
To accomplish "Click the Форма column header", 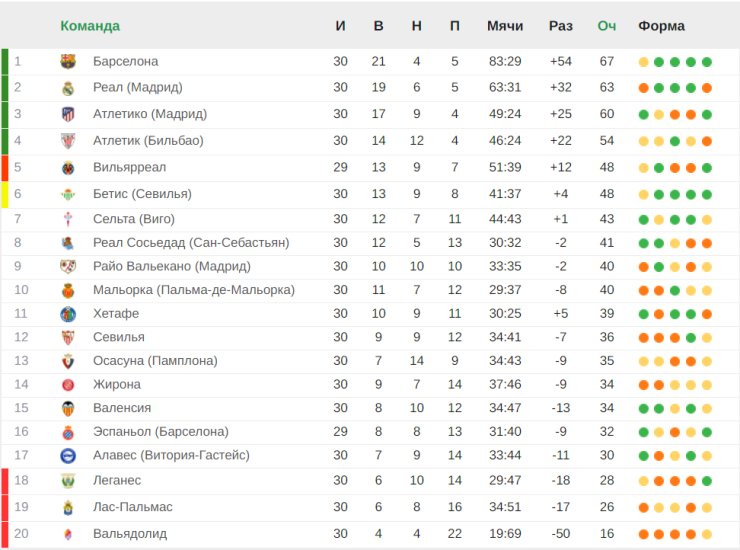I will [661, 26].
